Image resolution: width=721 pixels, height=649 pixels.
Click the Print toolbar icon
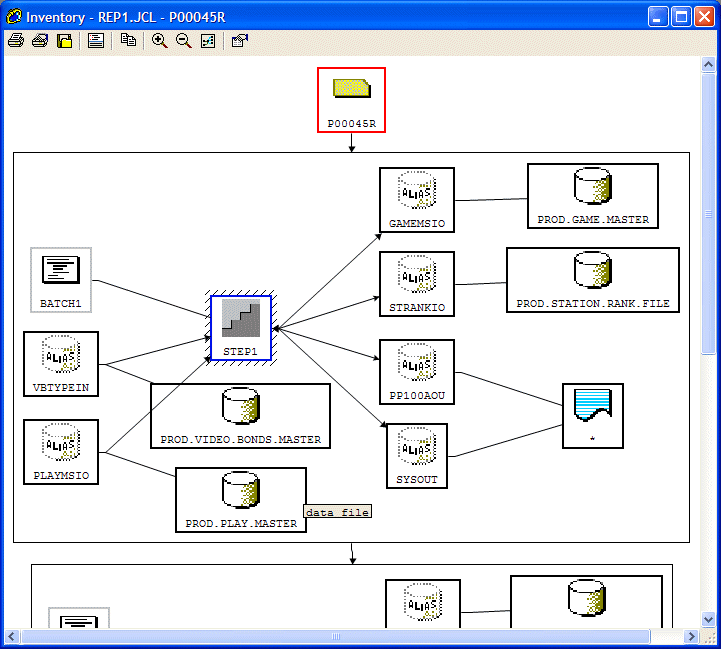(16, 41)
